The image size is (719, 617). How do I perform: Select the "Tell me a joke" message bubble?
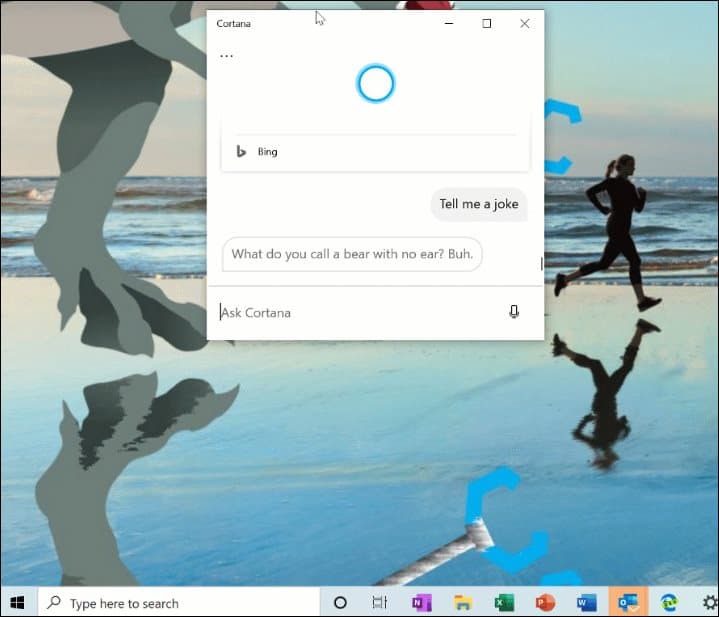(479, 204)
